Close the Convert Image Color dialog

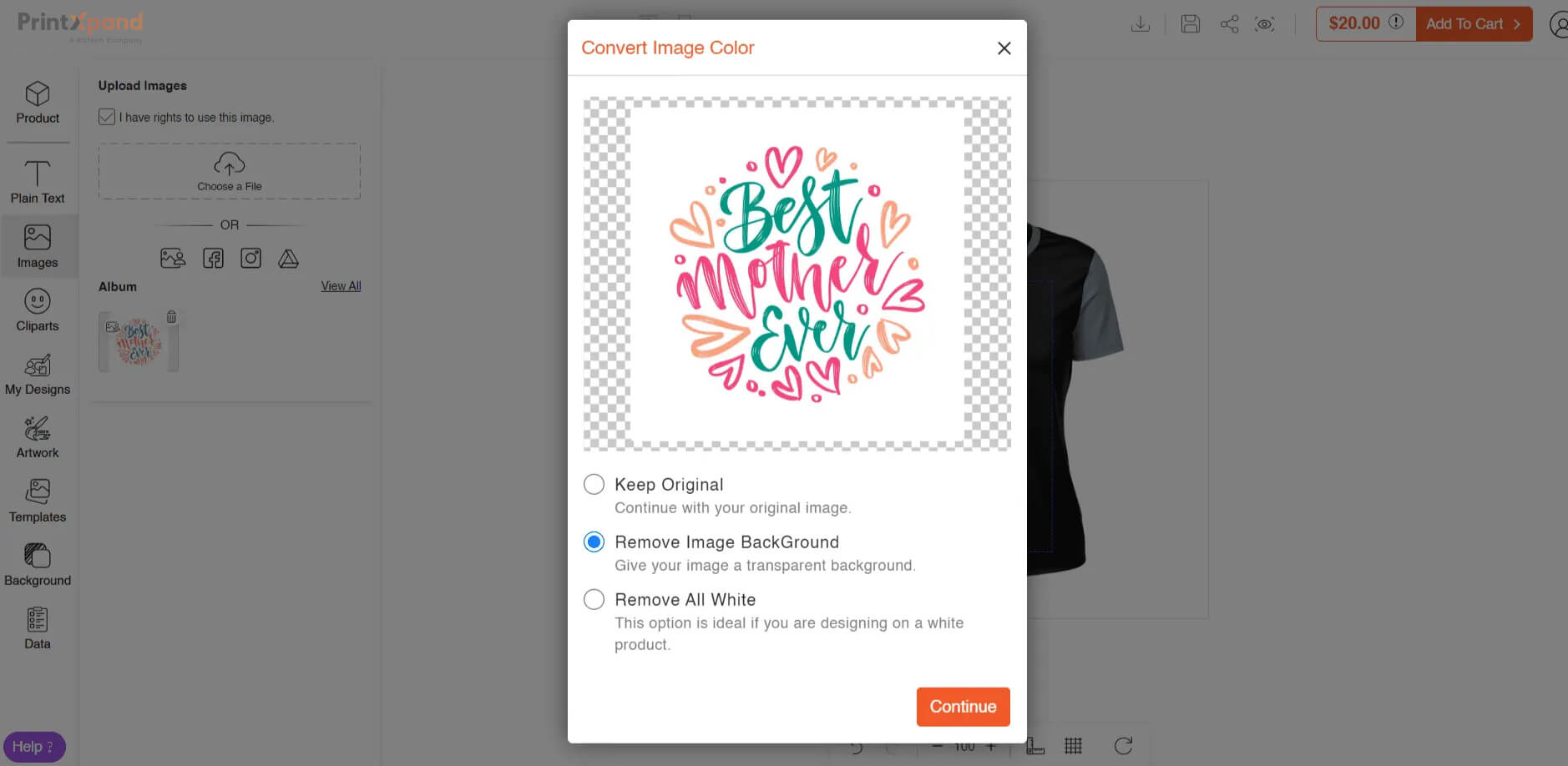point(1004,48)
